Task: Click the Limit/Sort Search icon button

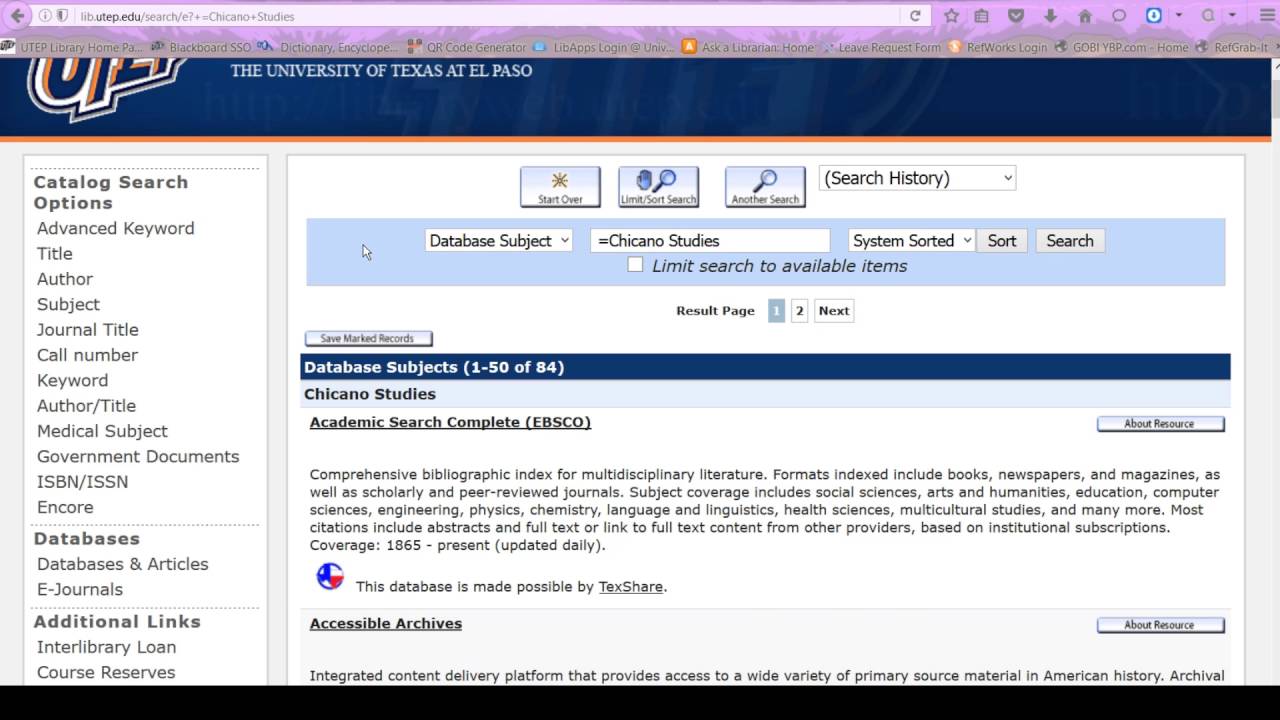Action: tap(658, 187)
